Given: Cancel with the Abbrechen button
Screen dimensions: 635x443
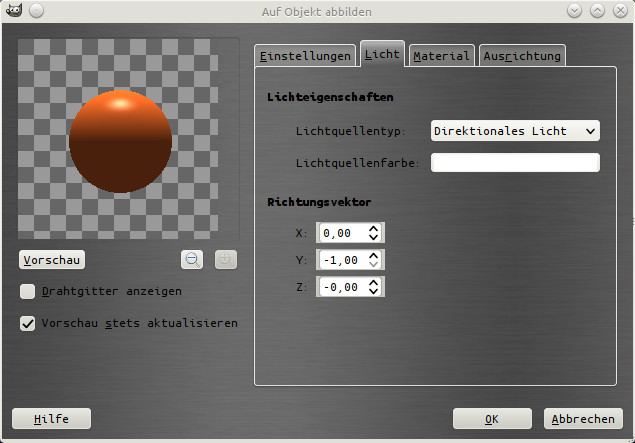Looking at the screenshot, I should click(583, 419).
